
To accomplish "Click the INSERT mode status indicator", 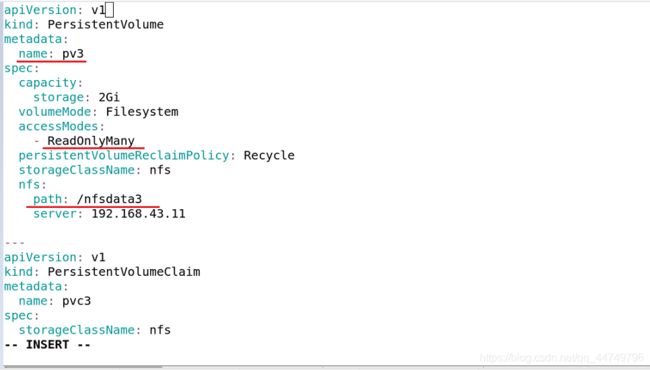I will pos(48,345).
